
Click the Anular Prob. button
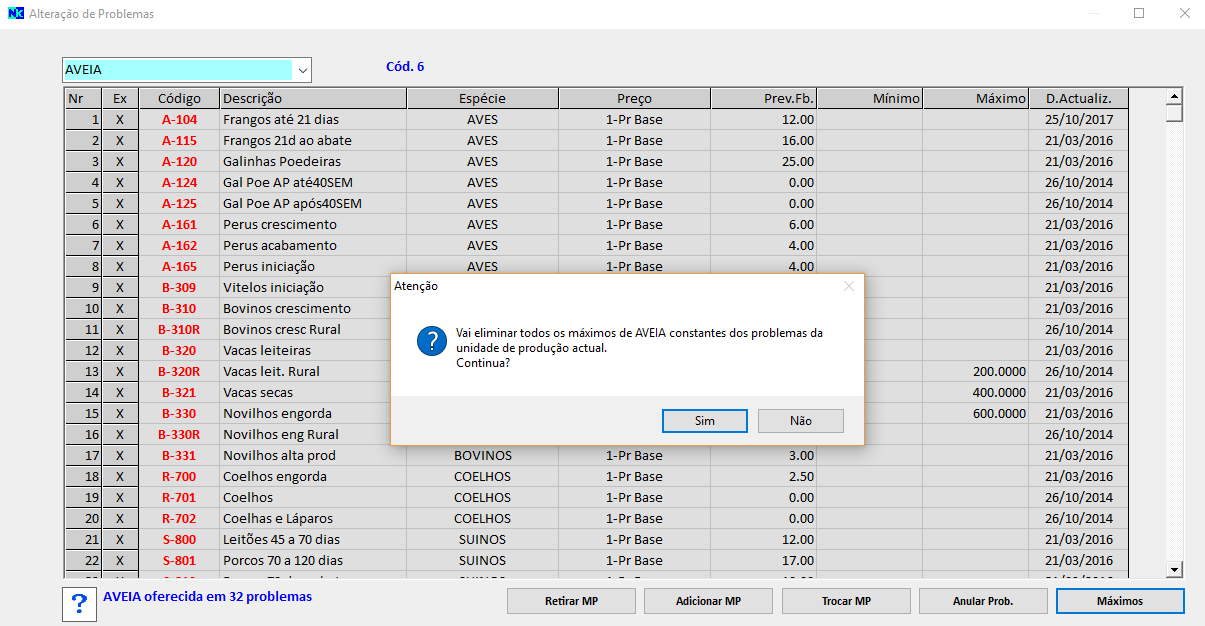[983, 601]
